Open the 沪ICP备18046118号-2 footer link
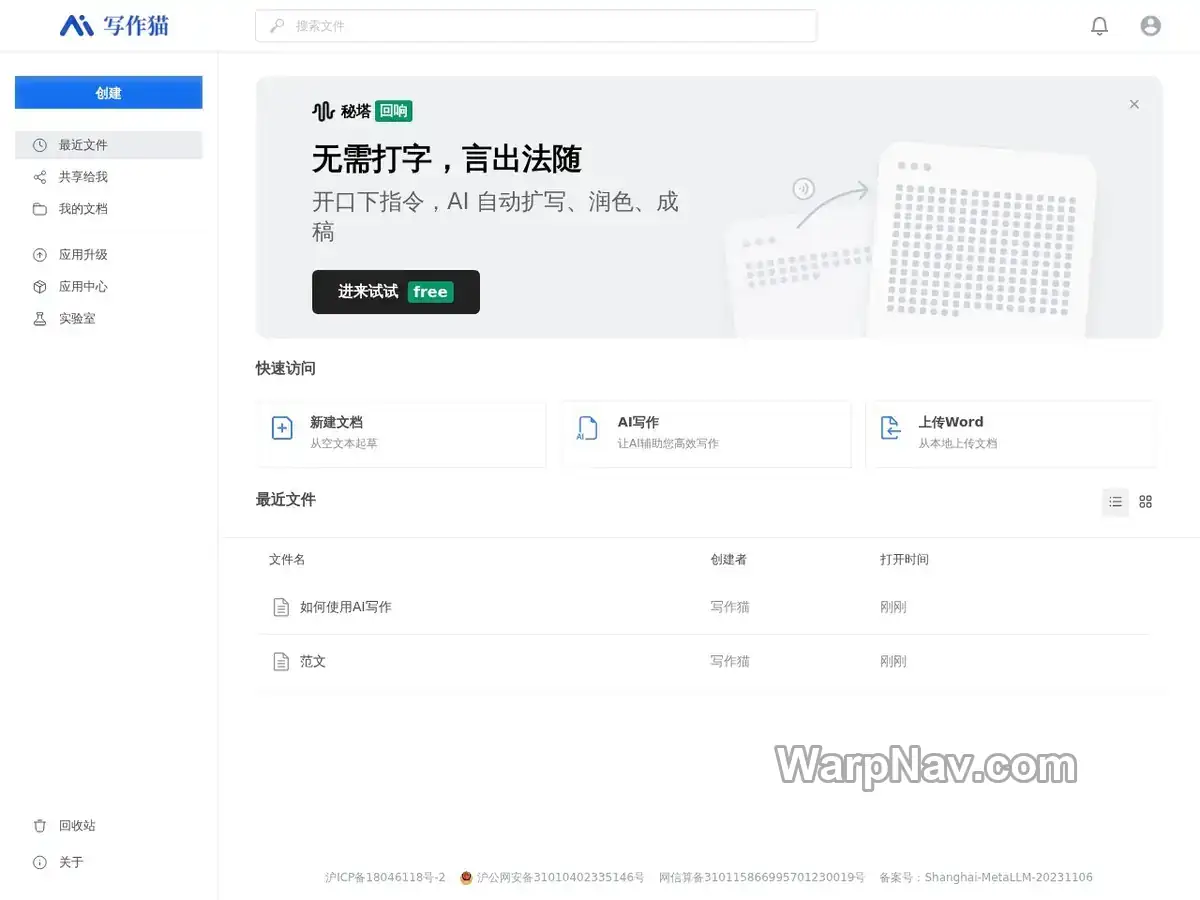This screenshot has width=1200, height=900. [385, 878]
